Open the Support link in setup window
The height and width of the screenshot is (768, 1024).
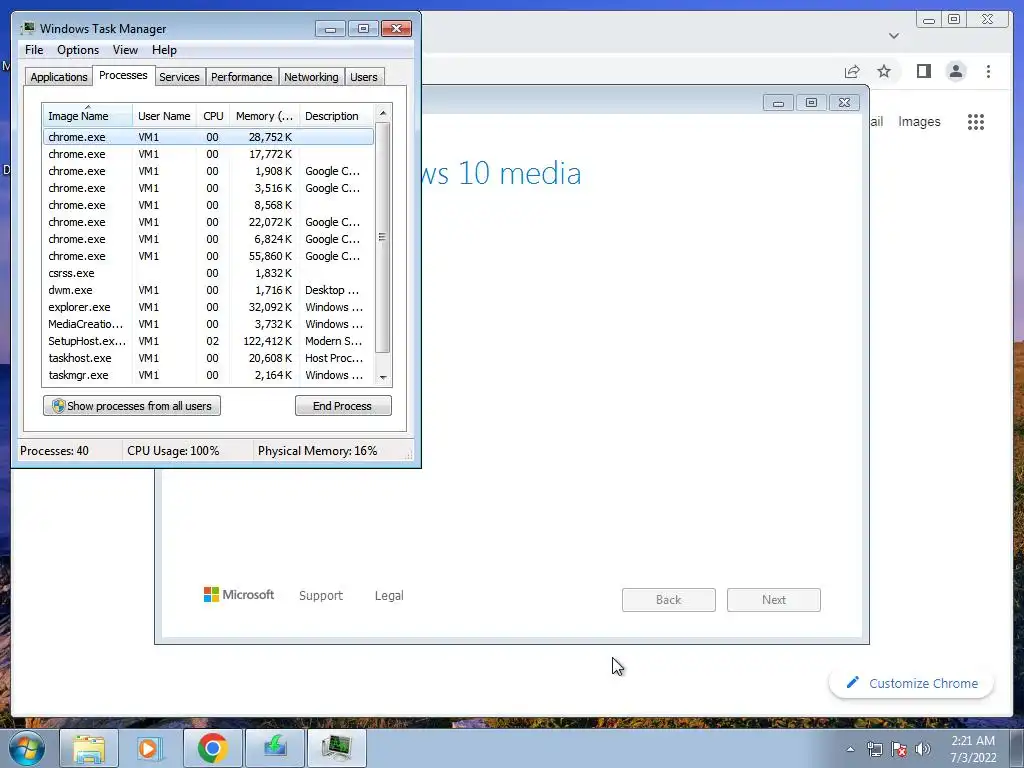click(321, 596)
